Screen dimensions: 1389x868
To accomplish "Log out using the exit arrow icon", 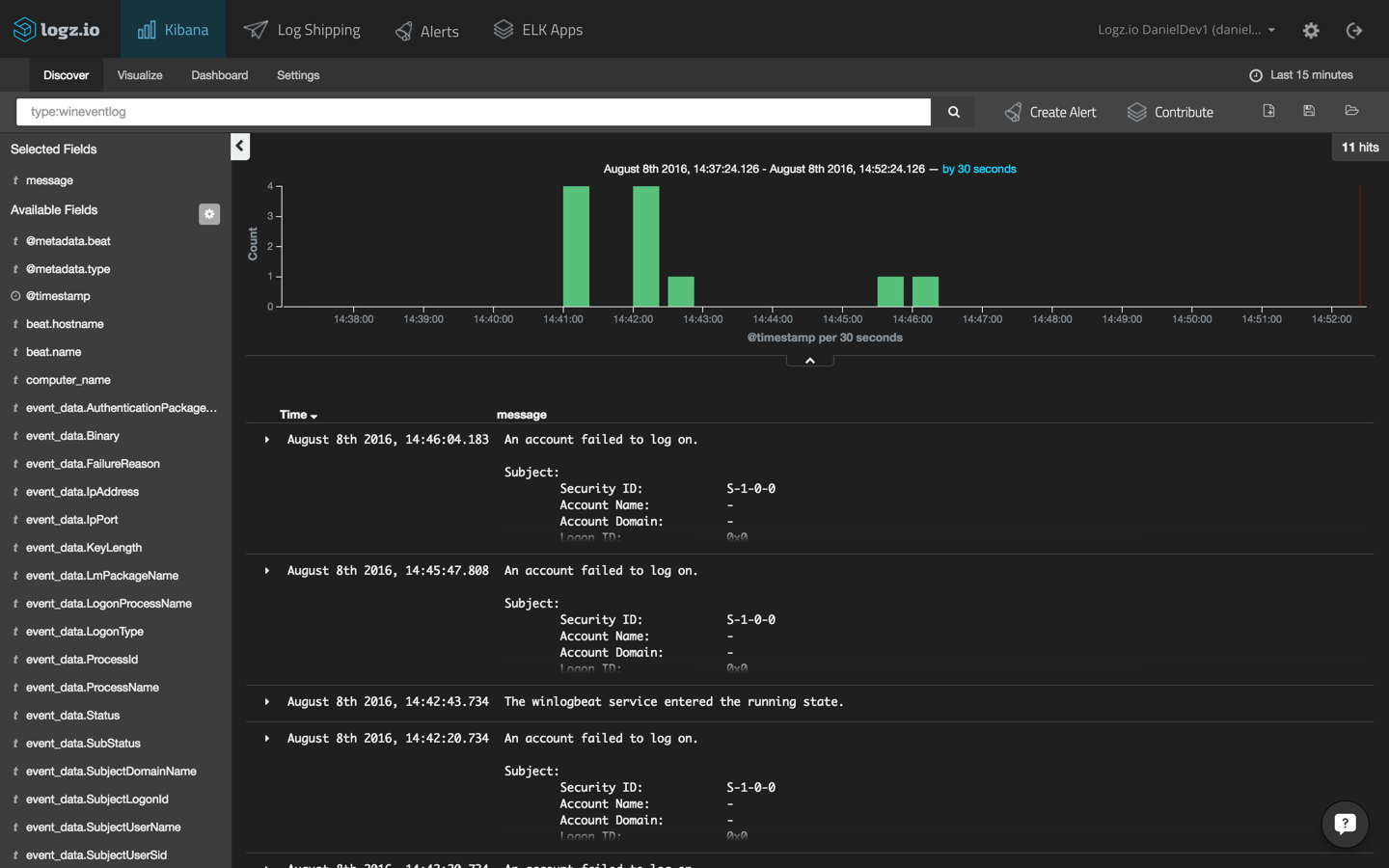I will coord(1354,30).
